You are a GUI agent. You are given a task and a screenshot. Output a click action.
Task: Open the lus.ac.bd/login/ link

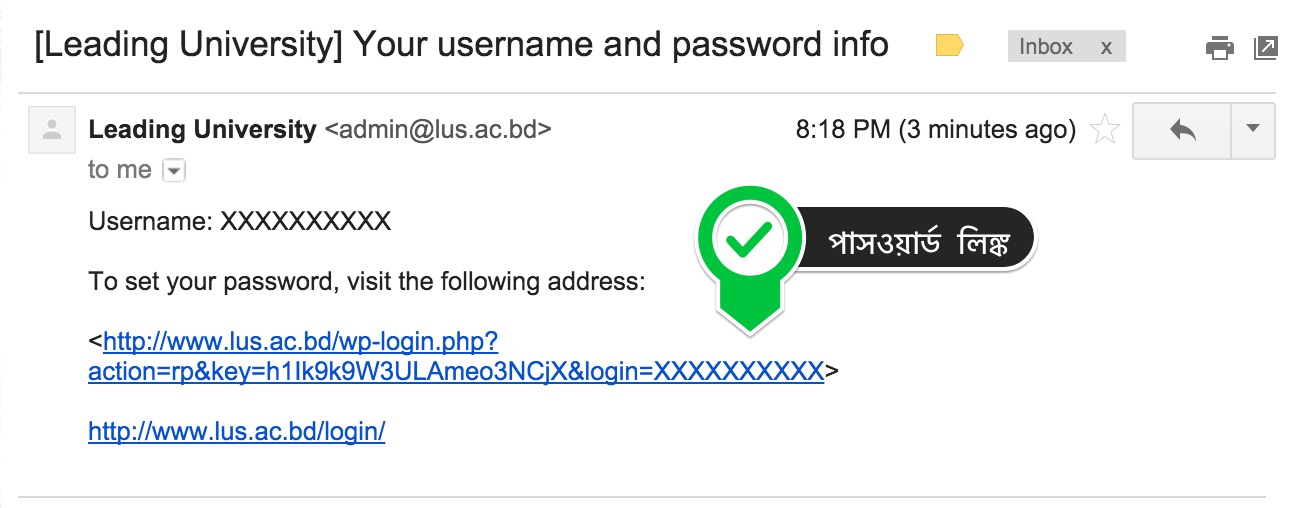237,431
